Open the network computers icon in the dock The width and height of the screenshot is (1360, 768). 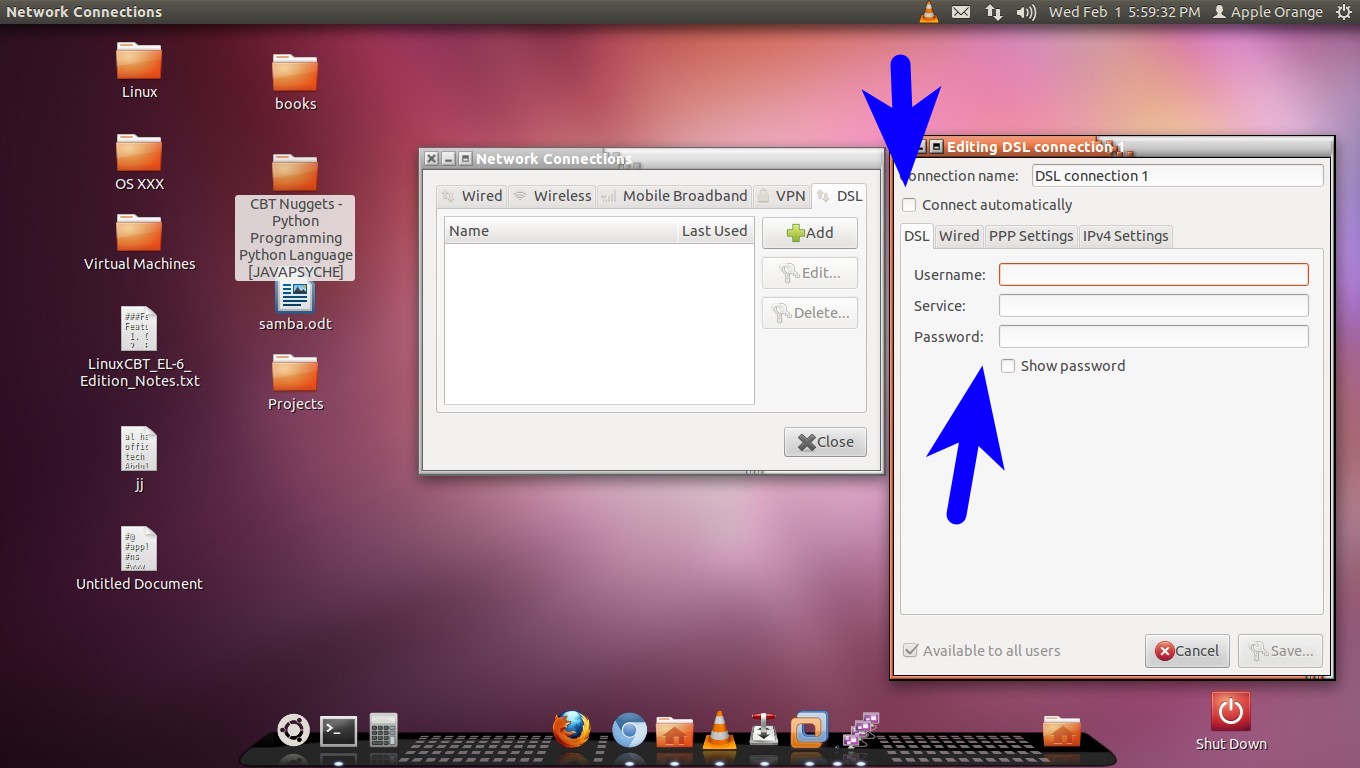860,730
